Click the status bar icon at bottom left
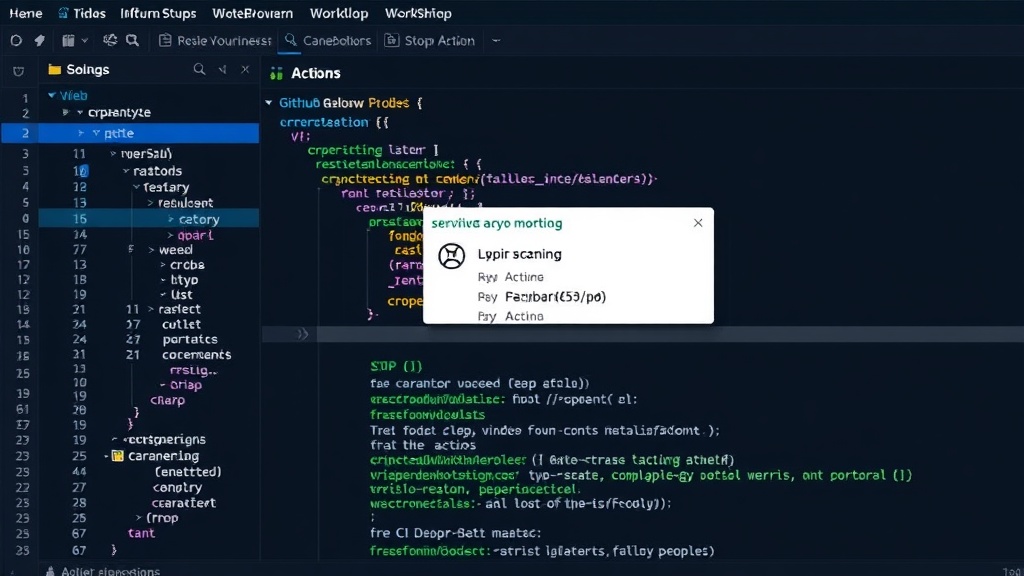 50,571
